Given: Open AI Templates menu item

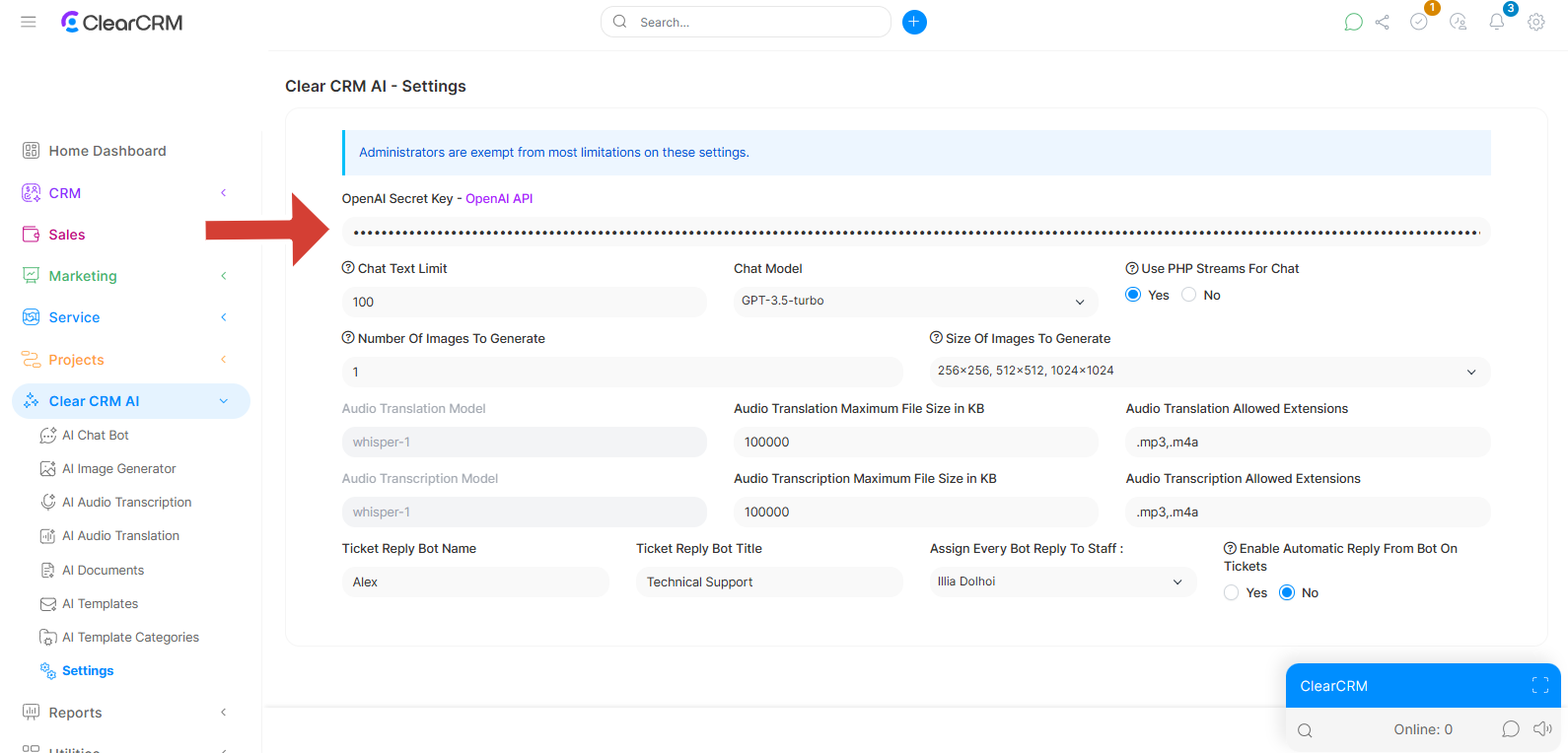Looking at the screenshot, I should (x=101, y=604).
